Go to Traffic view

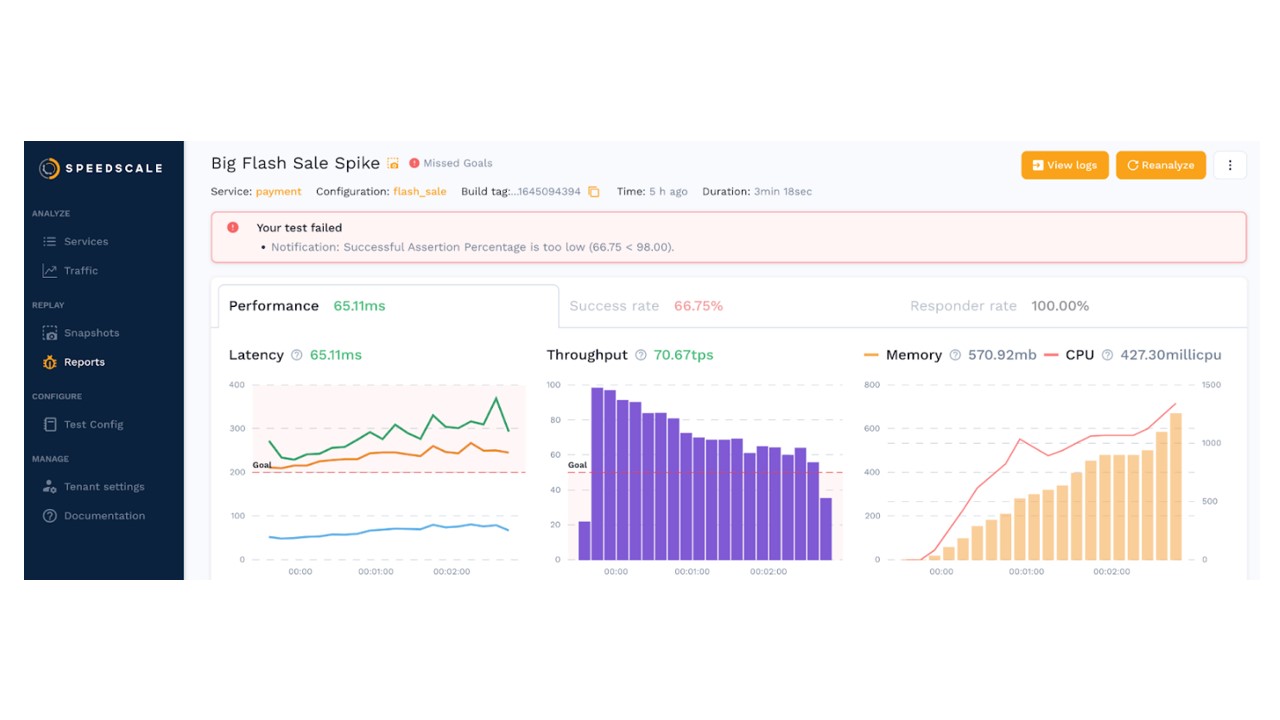[x=80, y=270]
